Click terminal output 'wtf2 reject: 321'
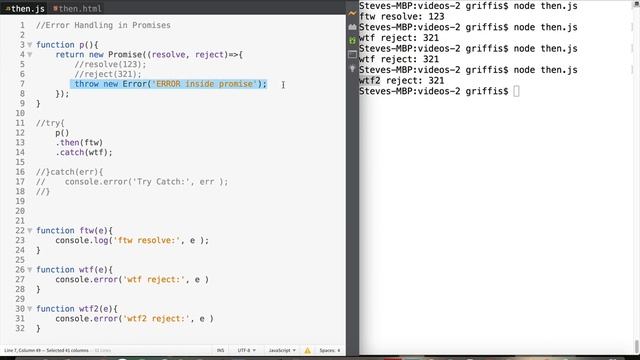Image resolution: width=640 pixels, height=360 pixels. pyautogui.click(x=402, y=80)
